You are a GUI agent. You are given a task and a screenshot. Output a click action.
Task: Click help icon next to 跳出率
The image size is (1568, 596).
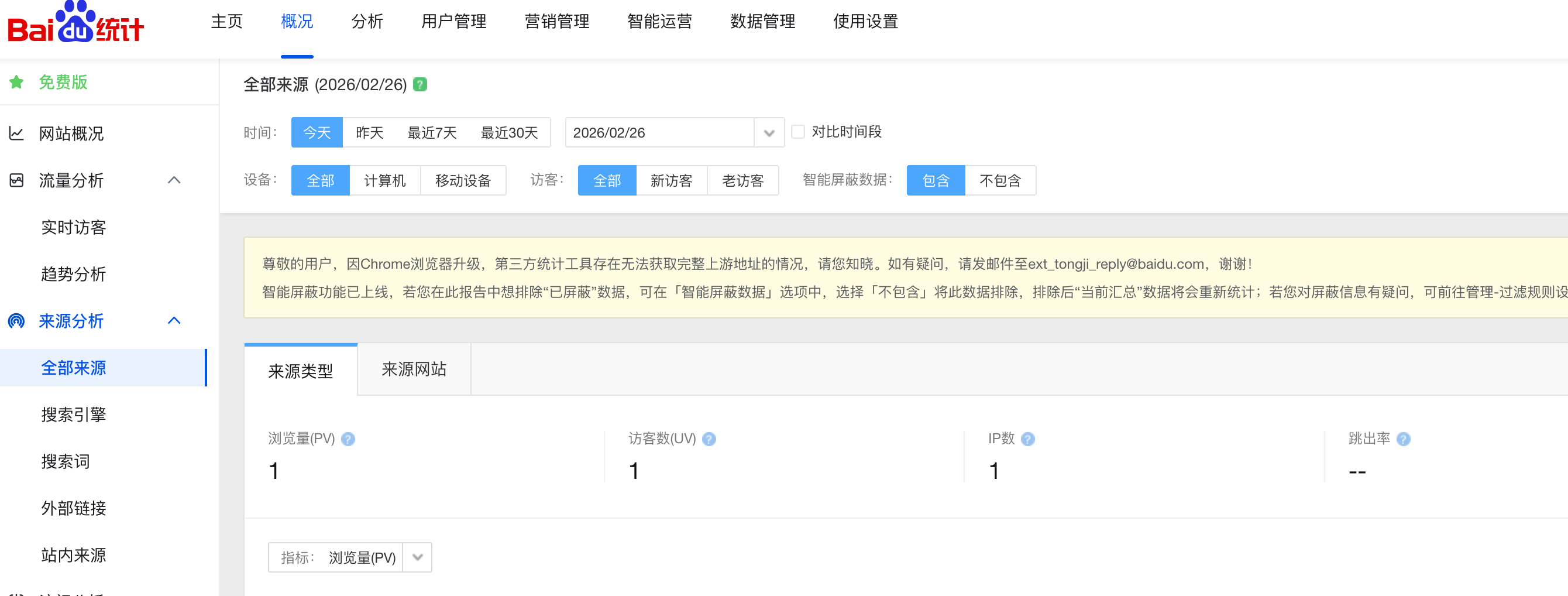click(1403, 439)
